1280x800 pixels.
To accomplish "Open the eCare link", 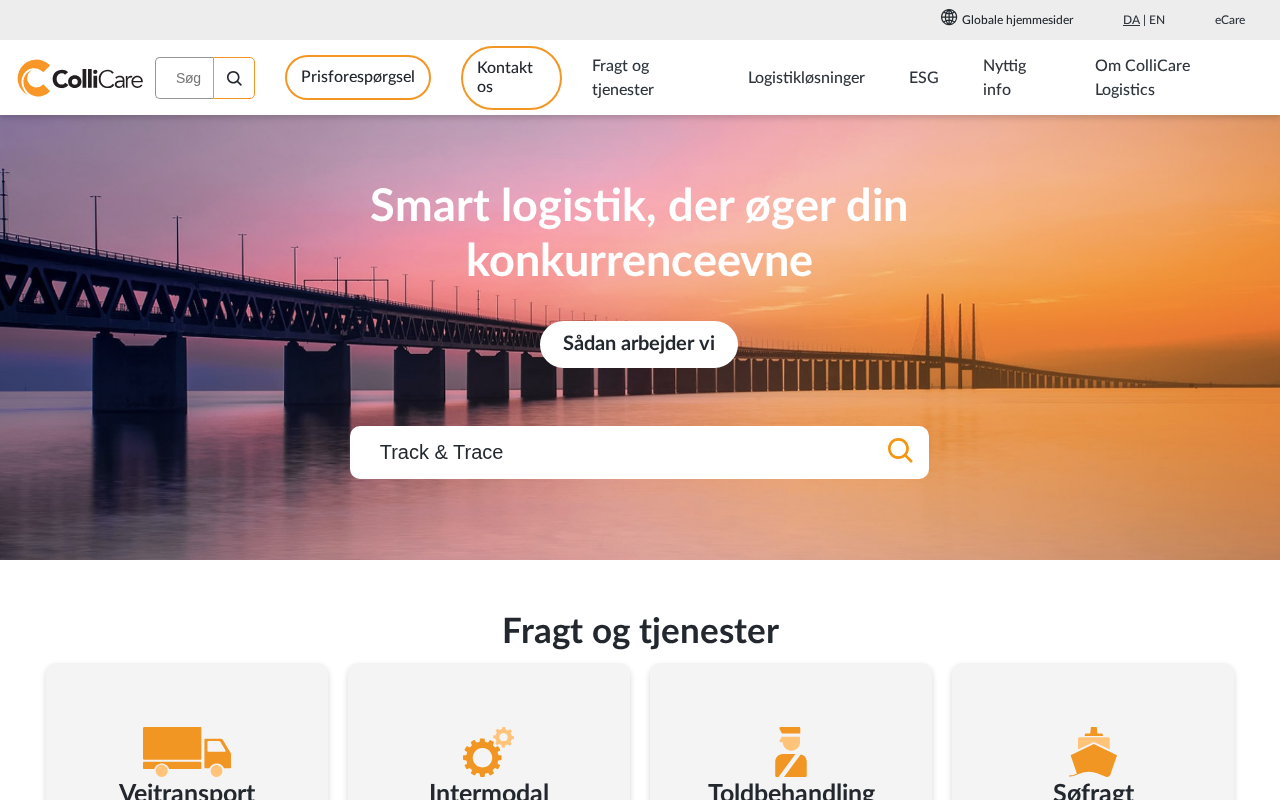I will pyautogui.click(x=1230, y=20).
